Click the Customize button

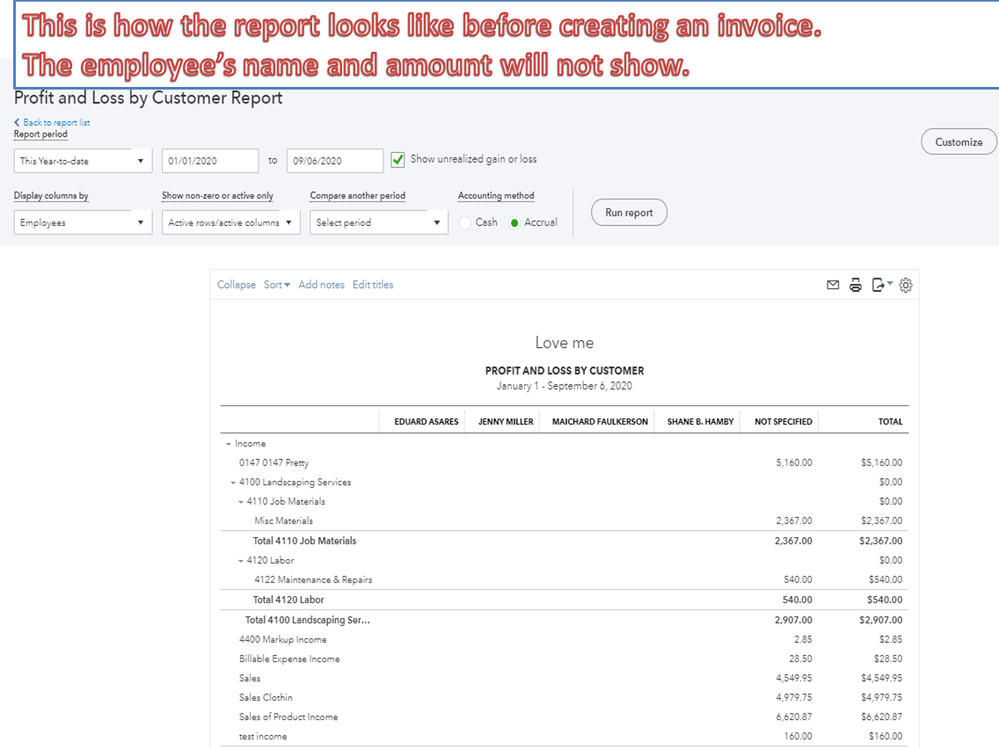[x=958, y=142]
